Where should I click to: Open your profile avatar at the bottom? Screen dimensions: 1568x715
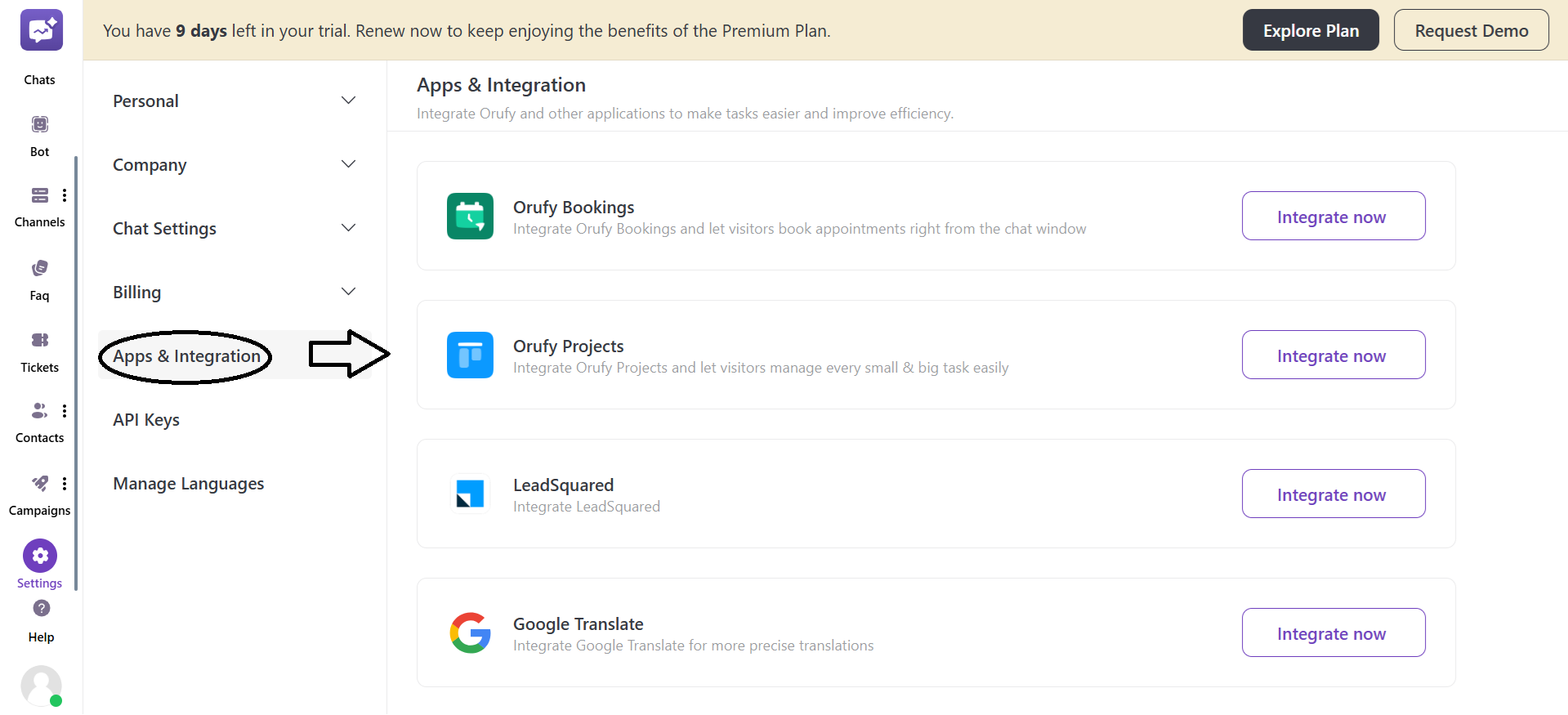coord(41,686)
